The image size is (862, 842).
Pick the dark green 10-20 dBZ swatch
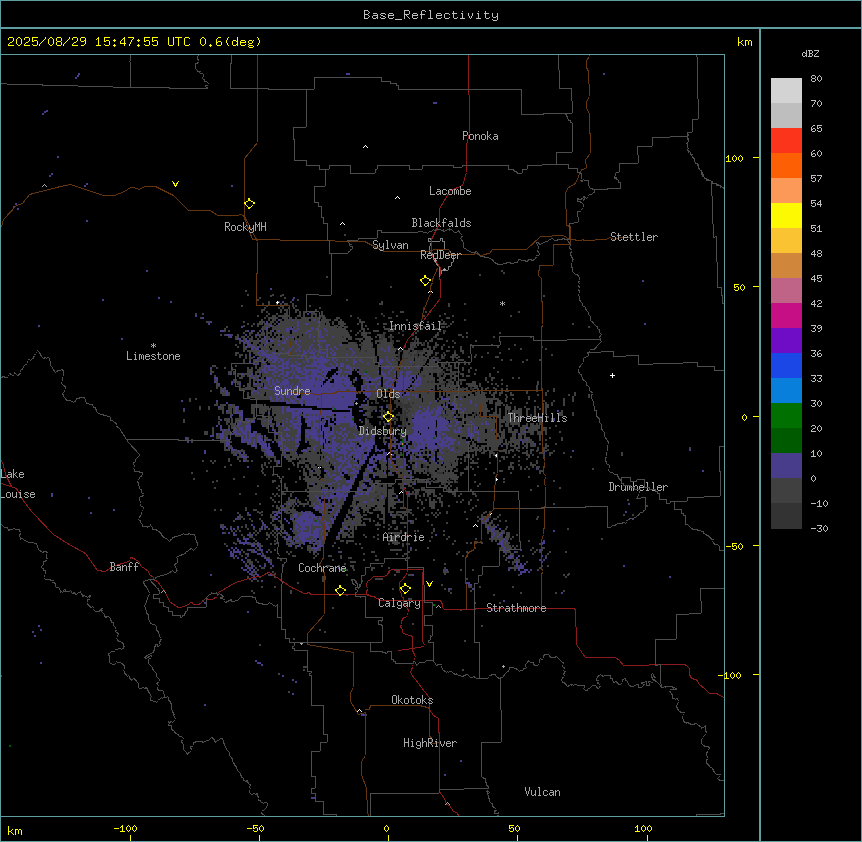pyautogui.click(x=786, y=440)
